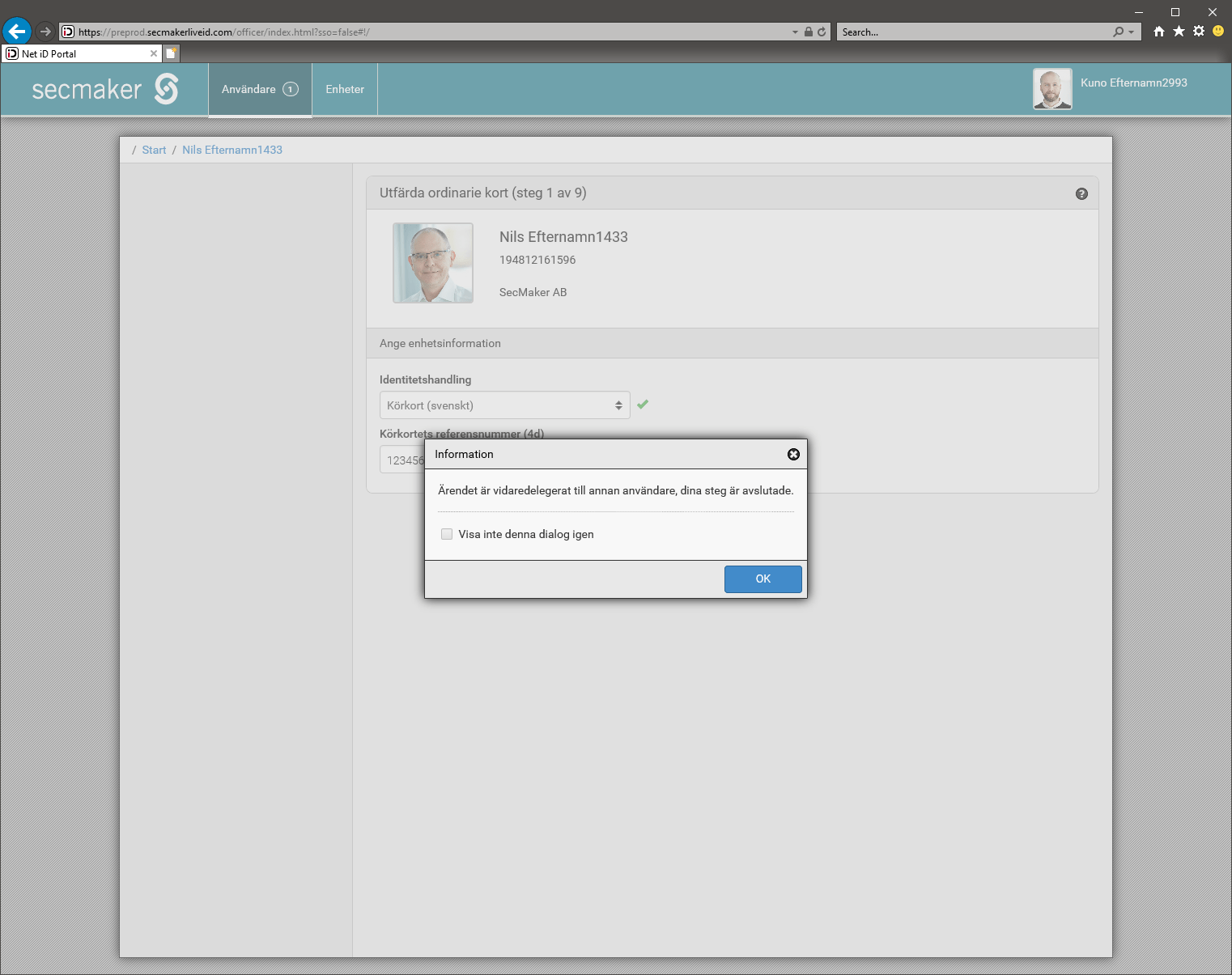
Task: Click the browser forward arrow button
Action: point(45,32)
